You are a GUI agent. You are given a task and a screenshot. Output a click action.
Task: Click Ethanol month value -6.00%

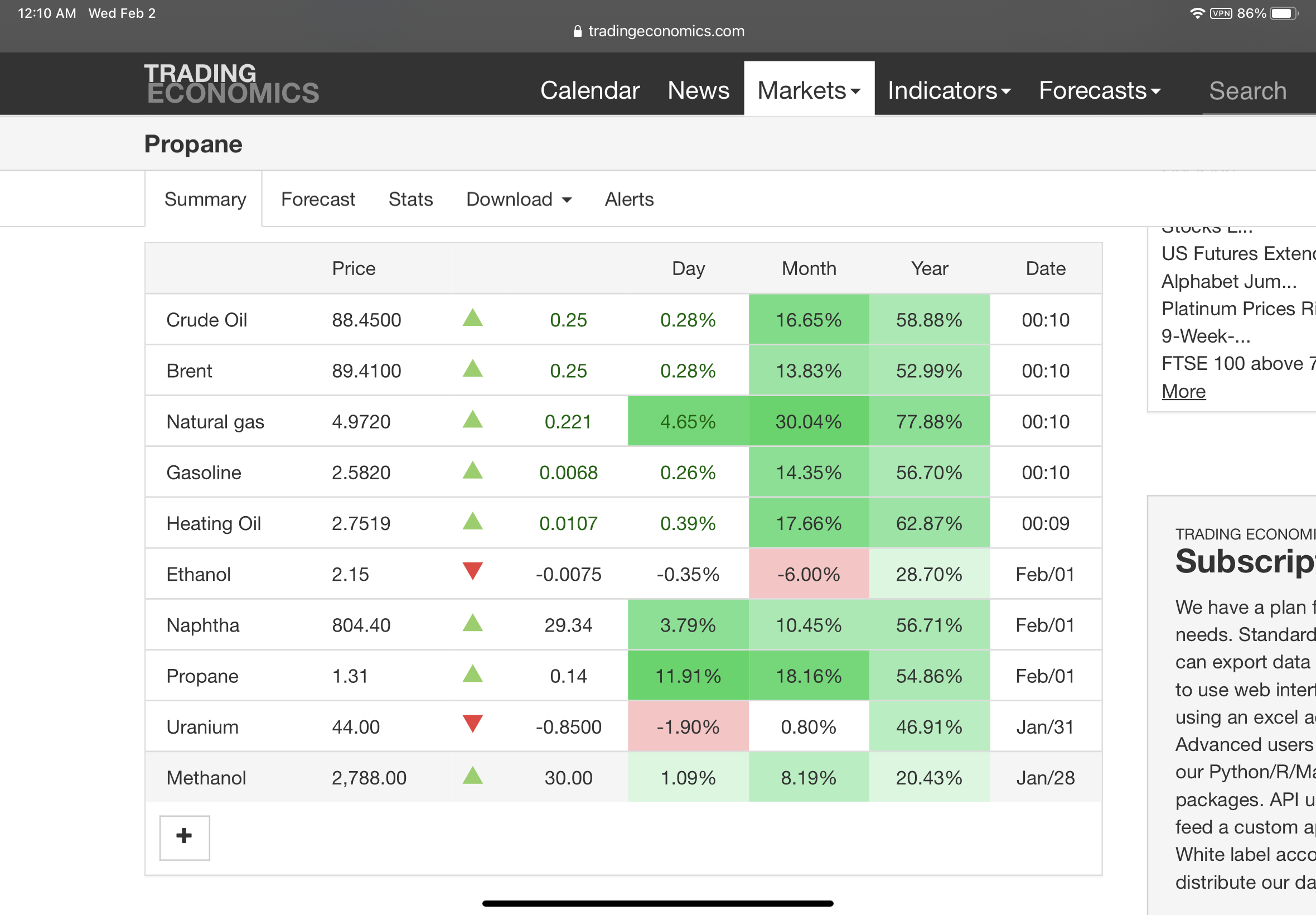pyautogui.click(x=809, y=574)
